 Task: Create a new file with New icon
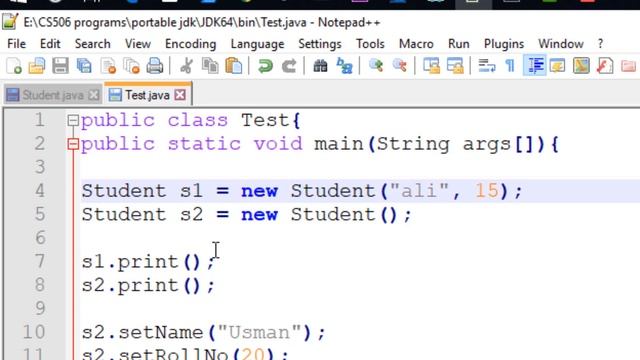(14, 66)
